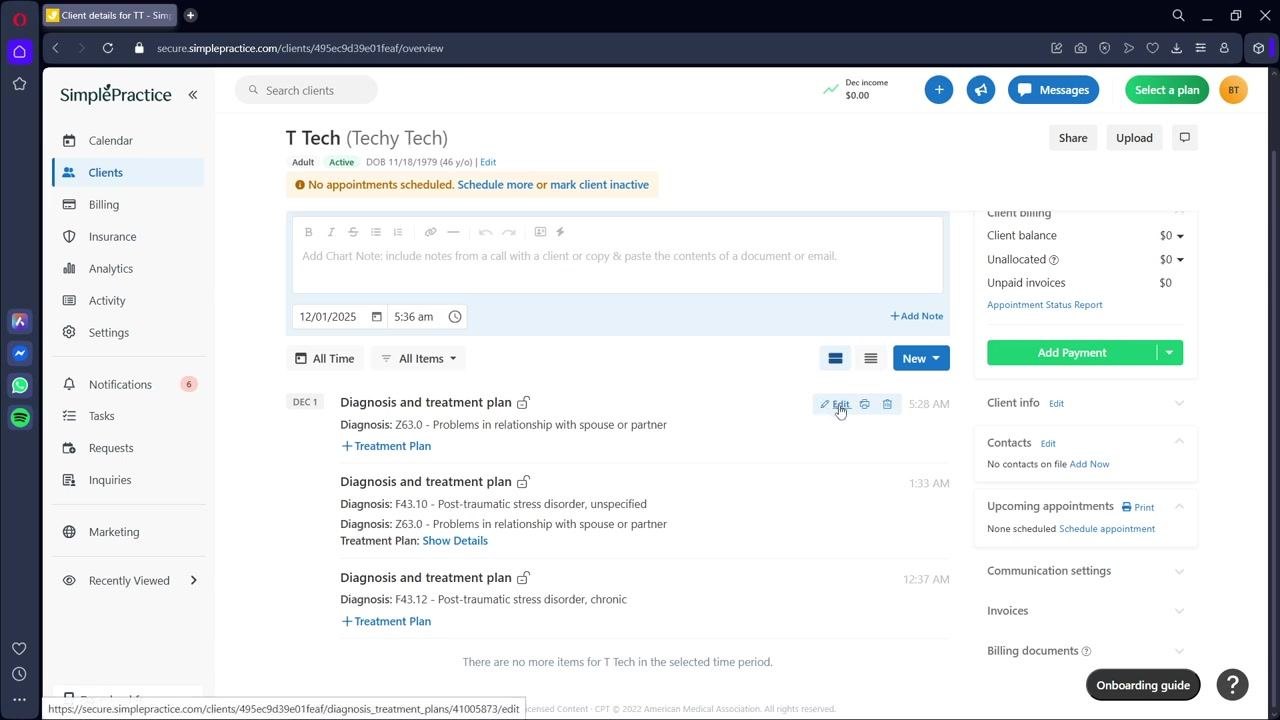Open the clock time picker icon
This screenshot has height=720, width=1280.
[x=455, y=317]
